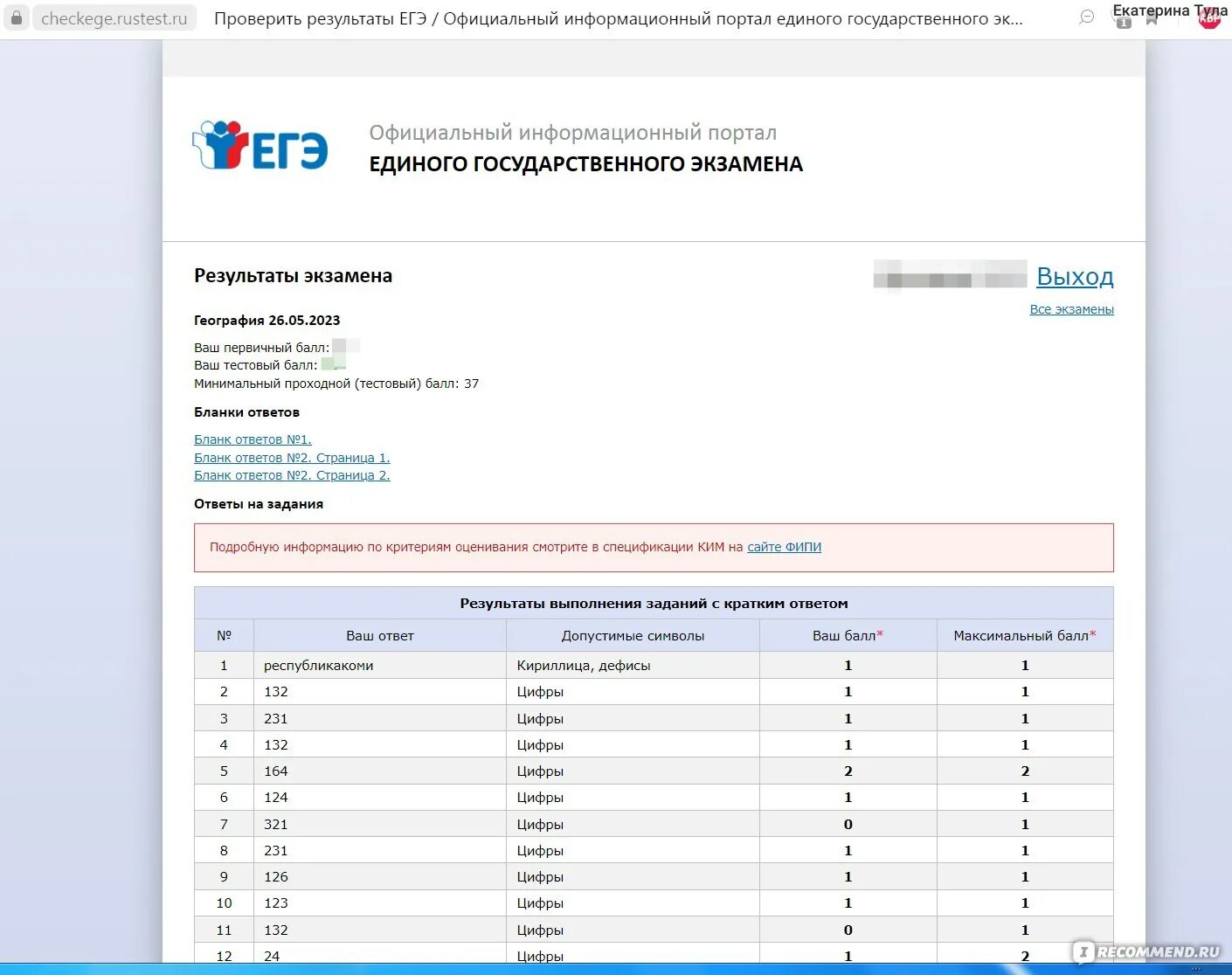This screenshot has width=1232, height=975.
Task: Click the zoom-out magnifier icon in address bar
Action: tap(1086, 17)
